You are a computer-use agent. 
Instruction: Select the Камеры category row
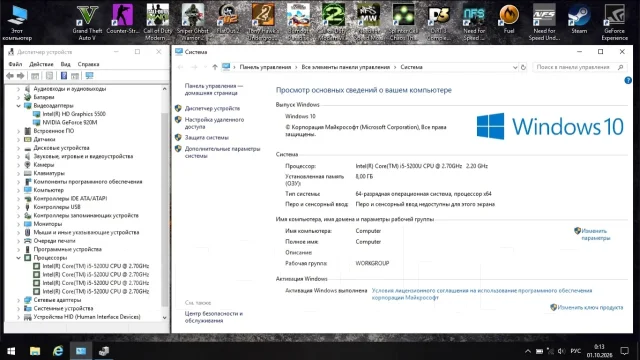[44, 165]
